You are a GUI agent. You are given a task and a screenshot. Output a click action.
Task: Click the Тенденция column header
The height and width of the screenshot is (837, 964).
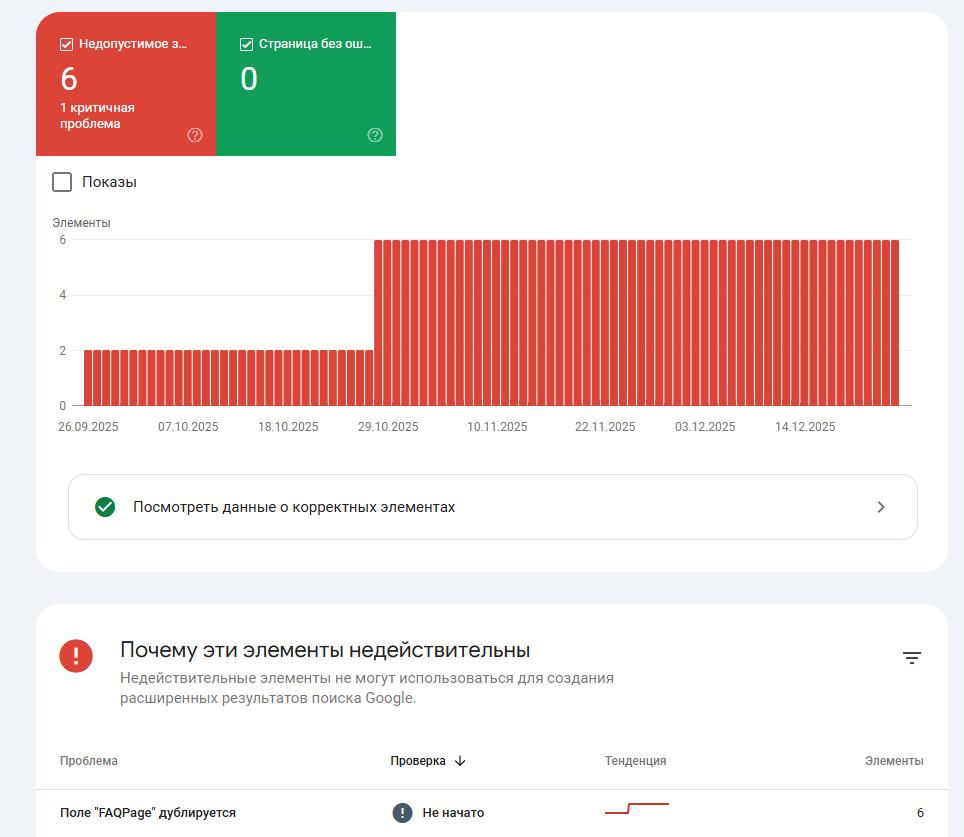[635, 761]
